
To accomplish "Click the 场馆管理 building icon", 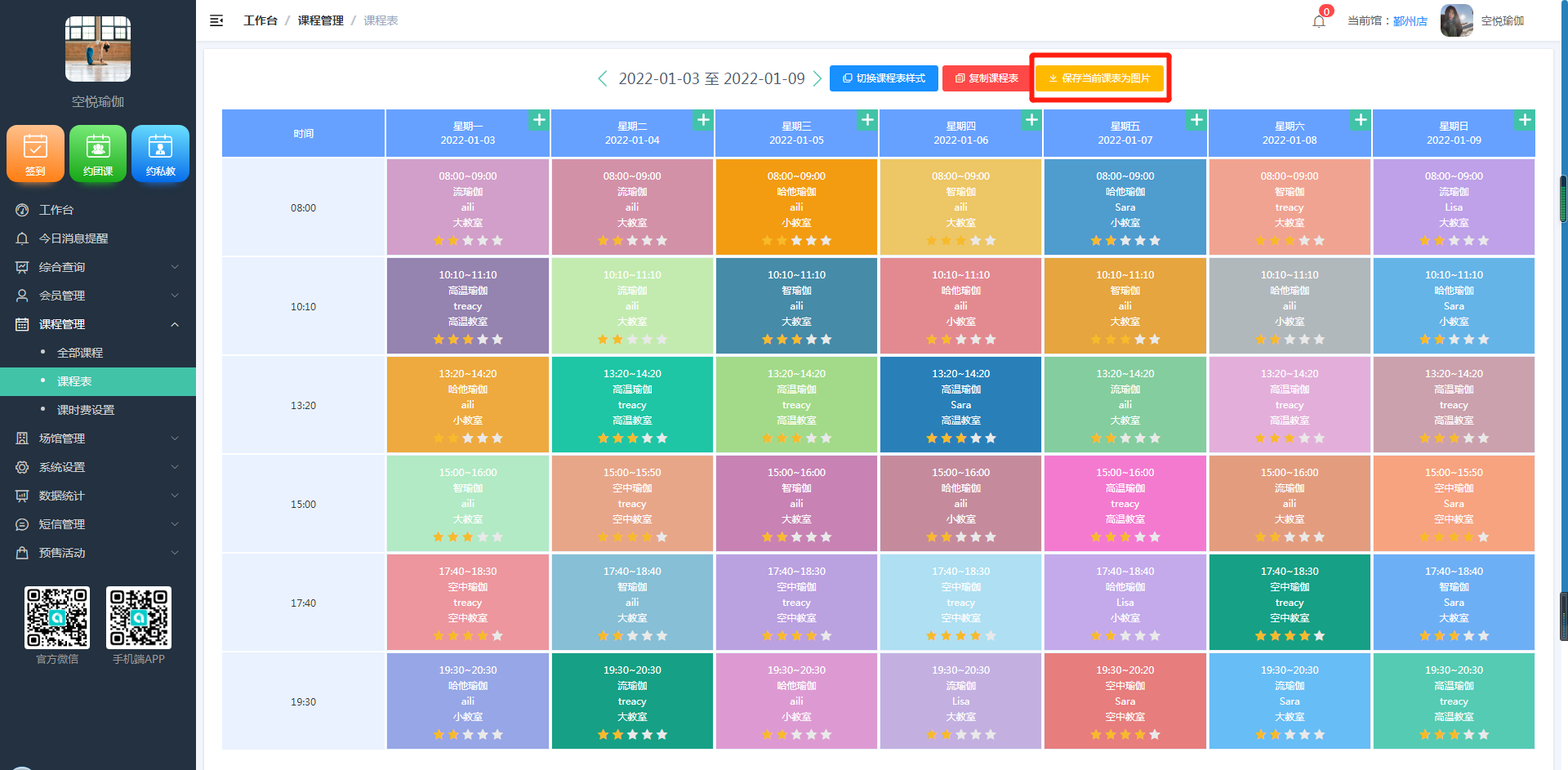I will (22, 438).
